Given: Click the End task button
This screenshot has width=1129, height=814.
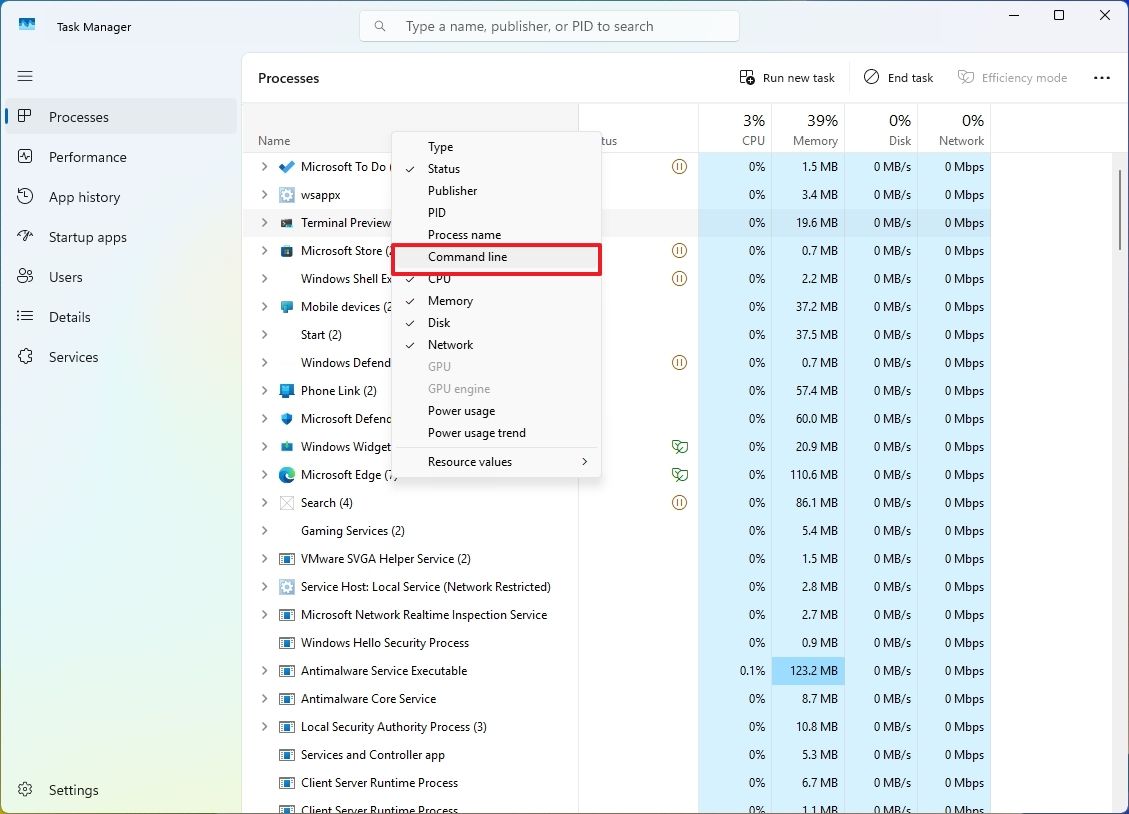Looking at the screenshot, I should [897, 77].
